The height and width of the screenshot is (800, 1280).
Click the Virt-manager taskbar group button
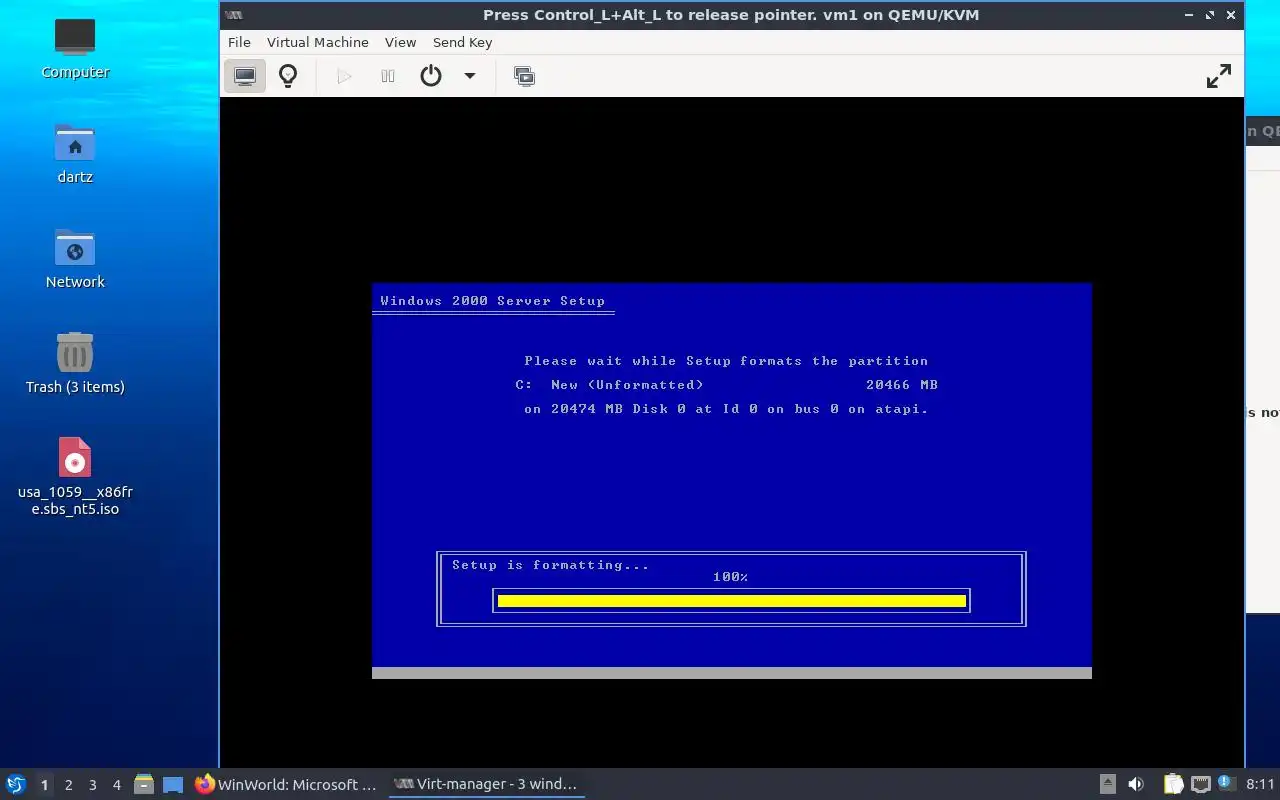coord(486,785)
